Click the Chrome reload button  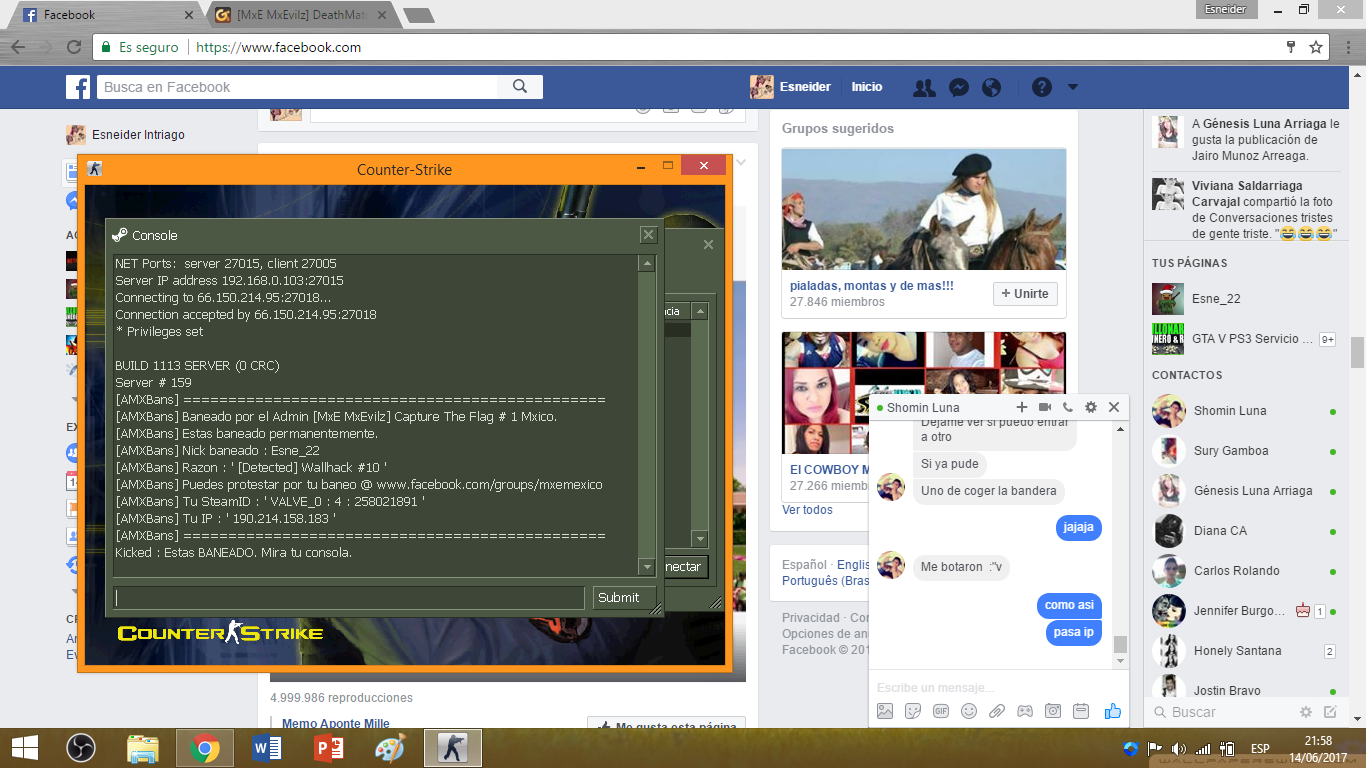[74, 47]
